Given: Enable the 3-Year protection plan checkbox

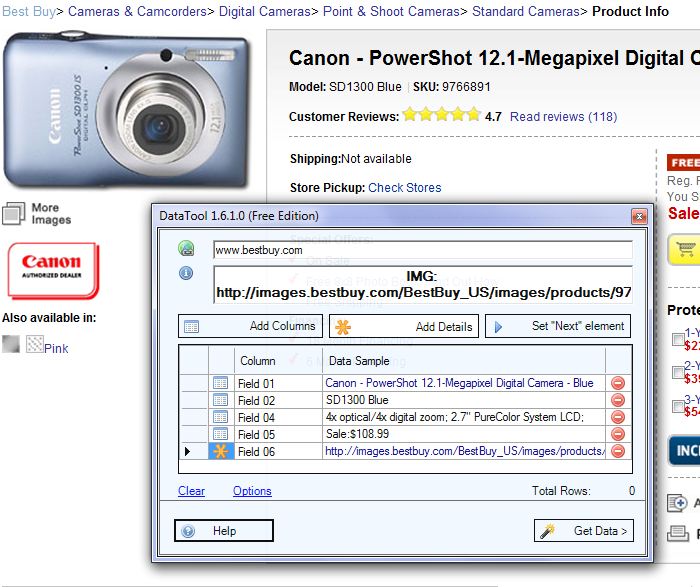Looking at the screenshot, I should [678, 404].
